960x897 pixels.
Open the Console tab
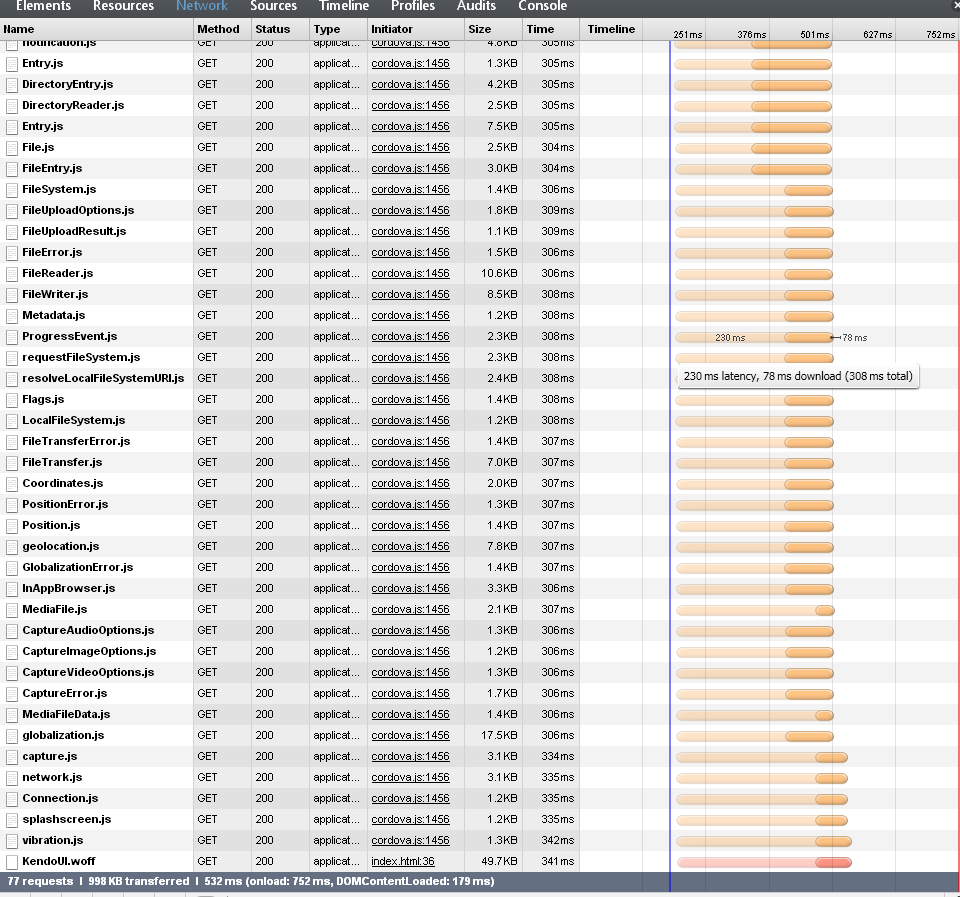[x=542, y=6]
